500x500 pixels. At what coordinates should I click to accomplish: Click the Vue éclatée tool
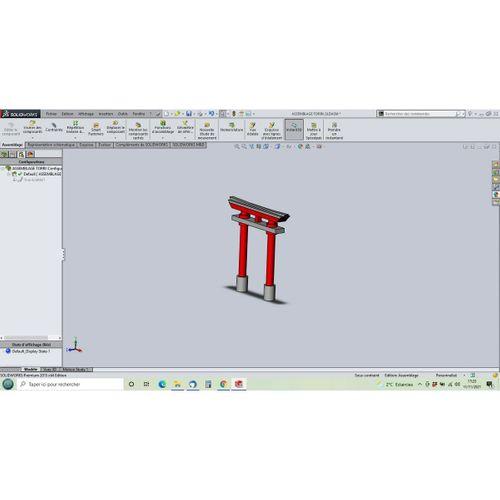(x=252, y=129)
